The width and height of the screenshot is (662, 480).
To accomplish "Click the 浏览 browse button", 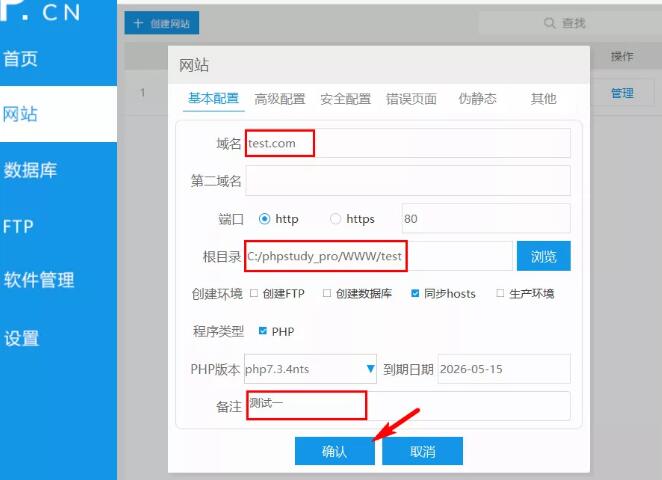I will coord(544,256).
